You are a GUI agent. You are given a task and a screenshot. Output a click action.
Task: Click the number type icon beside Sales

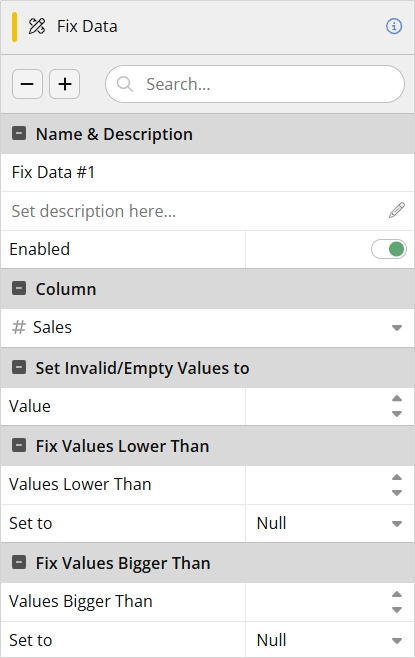point(19,327)
